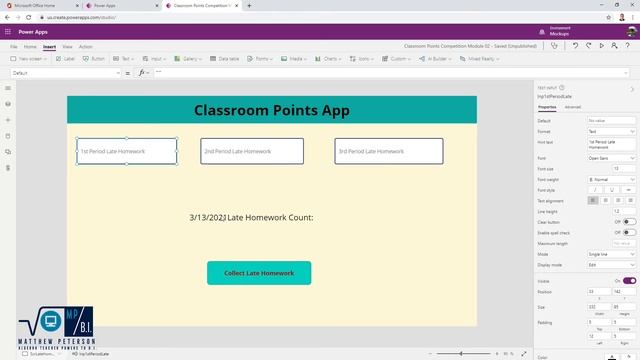Open the Text controls dropdown
Image resolution: width=640 pixels, height=360 pixels.
123,59
